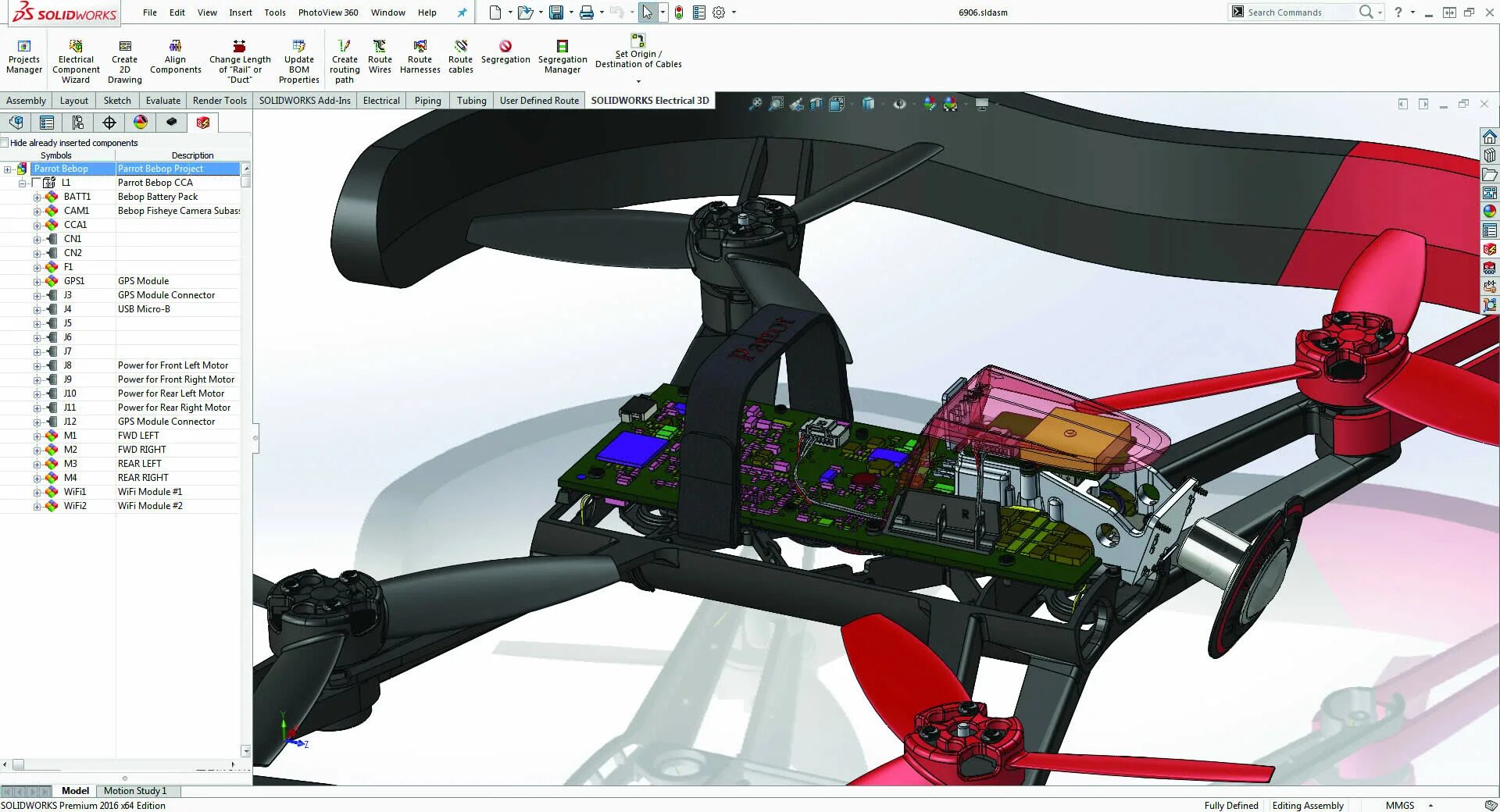The image size is (1500, 812).
Task: Switch to the Assembly tab
Action: click(x=27, y=101)
